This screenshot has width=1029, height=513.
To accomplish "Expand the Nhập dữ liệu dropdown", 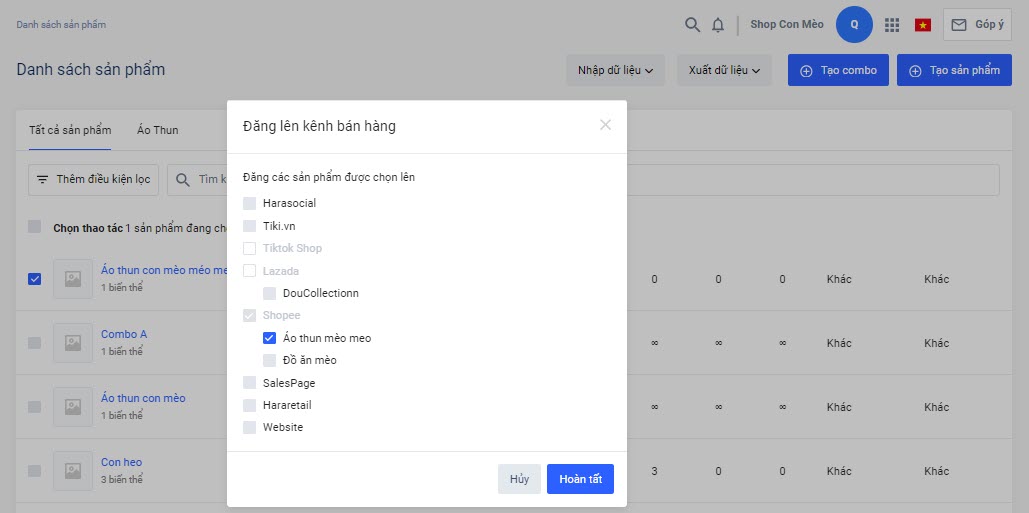I will (x=615, y=70).
